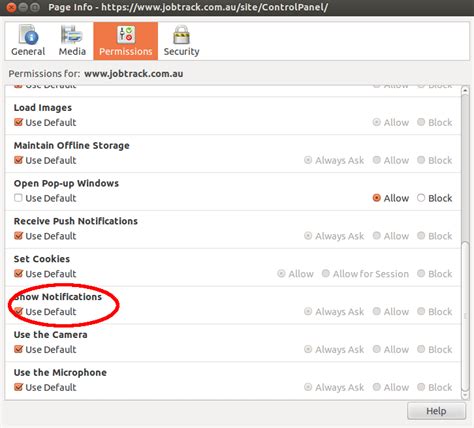Screen dimensions: 474x428
Task: Click www.jobtrack.com.au permissions host text
Action: coord(133,74)
